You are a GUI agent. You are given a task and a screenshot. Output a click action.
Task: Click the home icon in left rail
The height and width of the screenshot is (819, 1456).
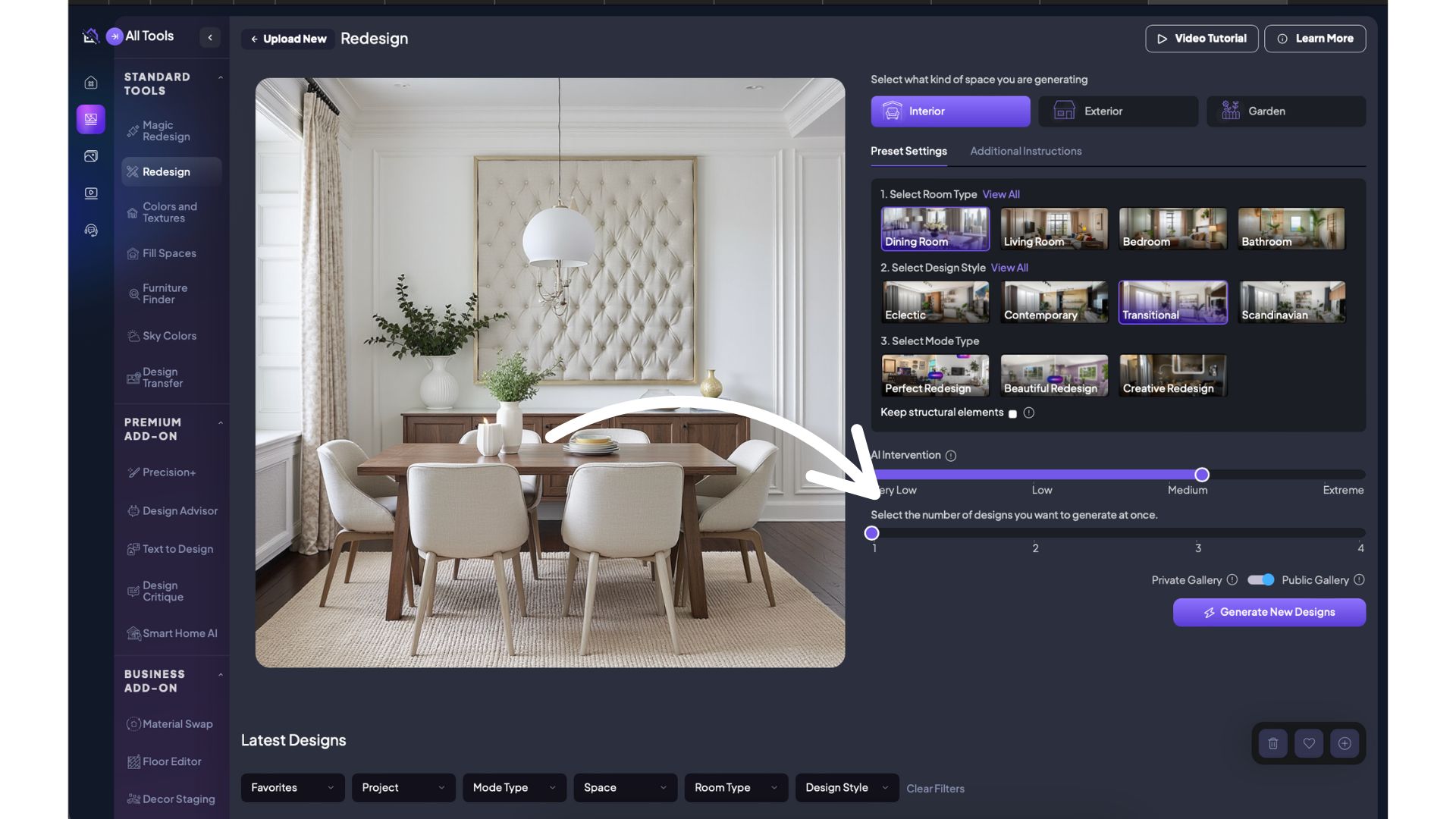point(91,83)
